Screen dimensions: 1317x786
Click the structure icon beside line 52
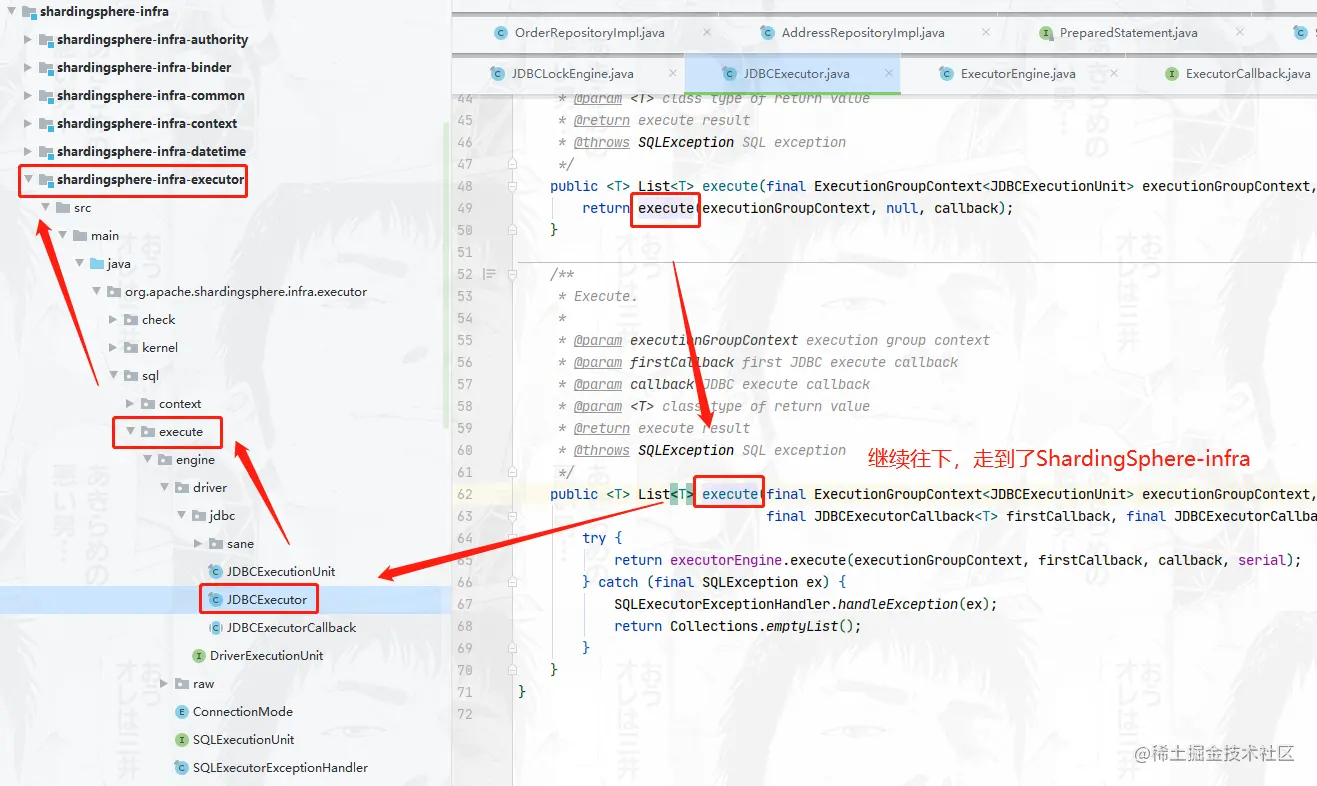click(489, 274)
